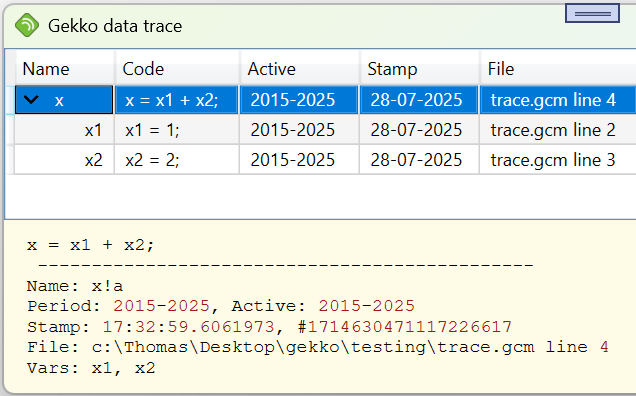Collapse the x row chevron
636x396 pixels.
click(x=31, y=99)
